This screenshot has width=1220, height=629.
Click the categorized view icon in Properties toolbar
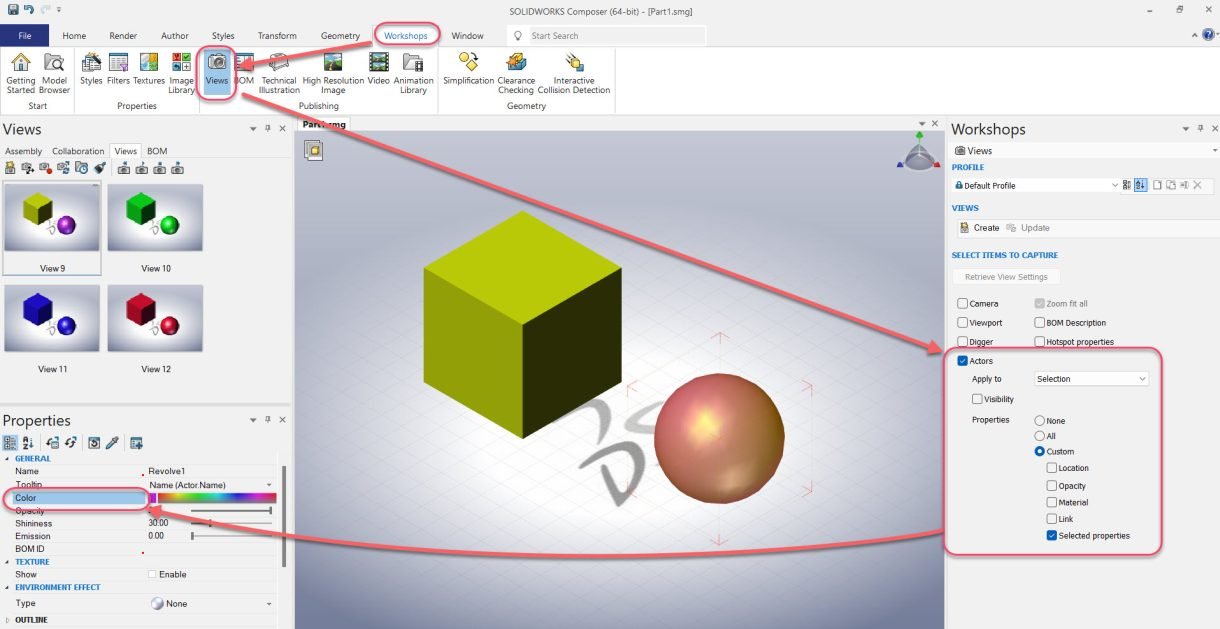click(x=10, y=442)
